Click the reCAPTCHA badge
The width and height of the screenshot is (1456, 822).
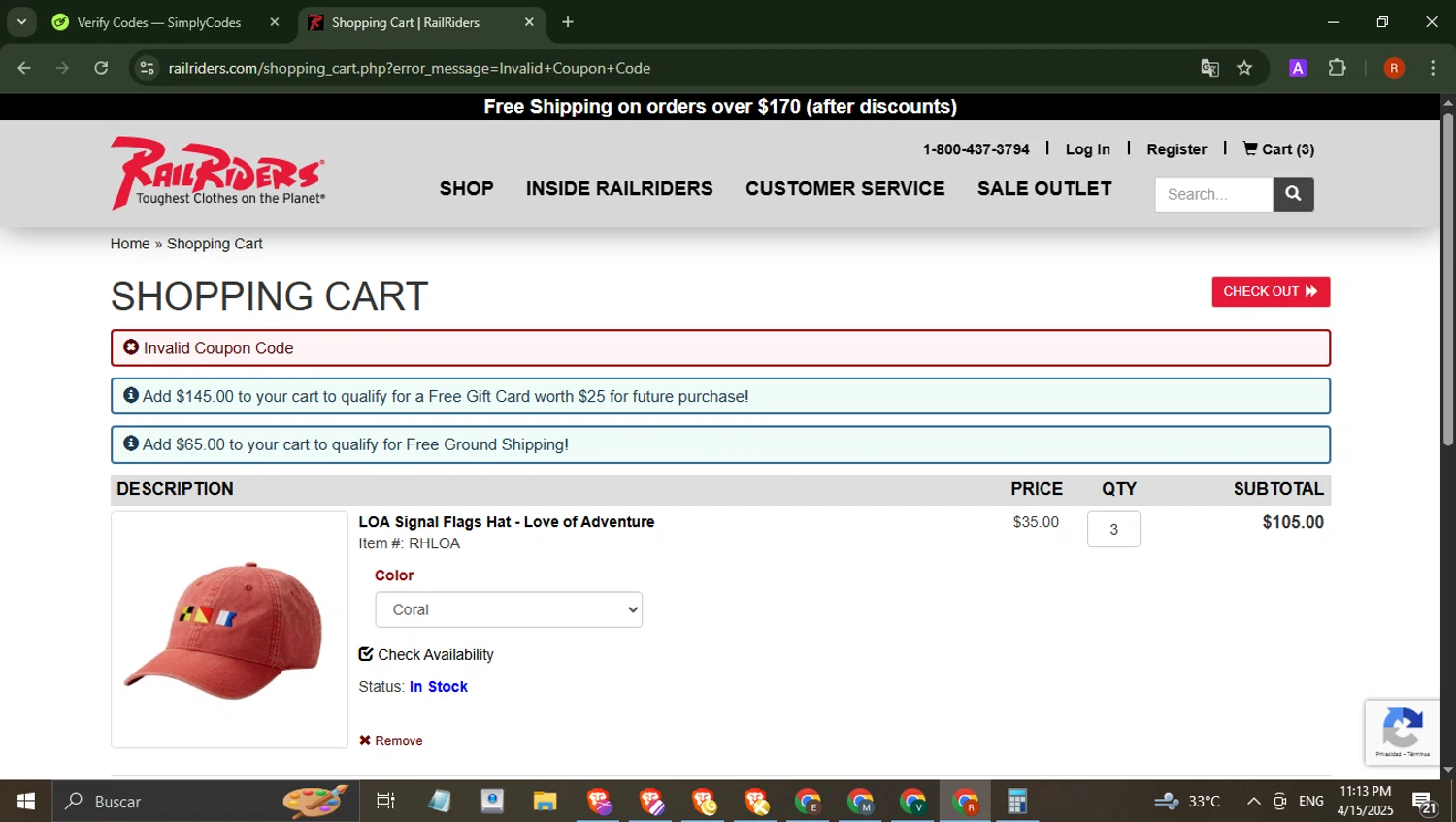pyautogui.click(x=1403, y=733)
